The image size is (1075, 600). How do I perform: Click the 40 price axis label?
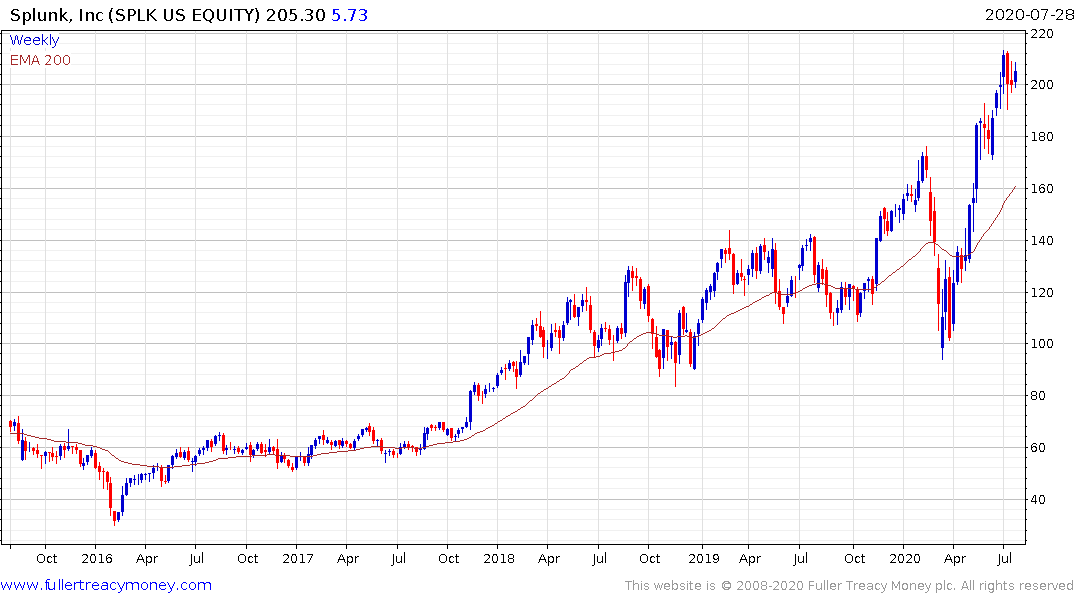tap(1039, 500)
